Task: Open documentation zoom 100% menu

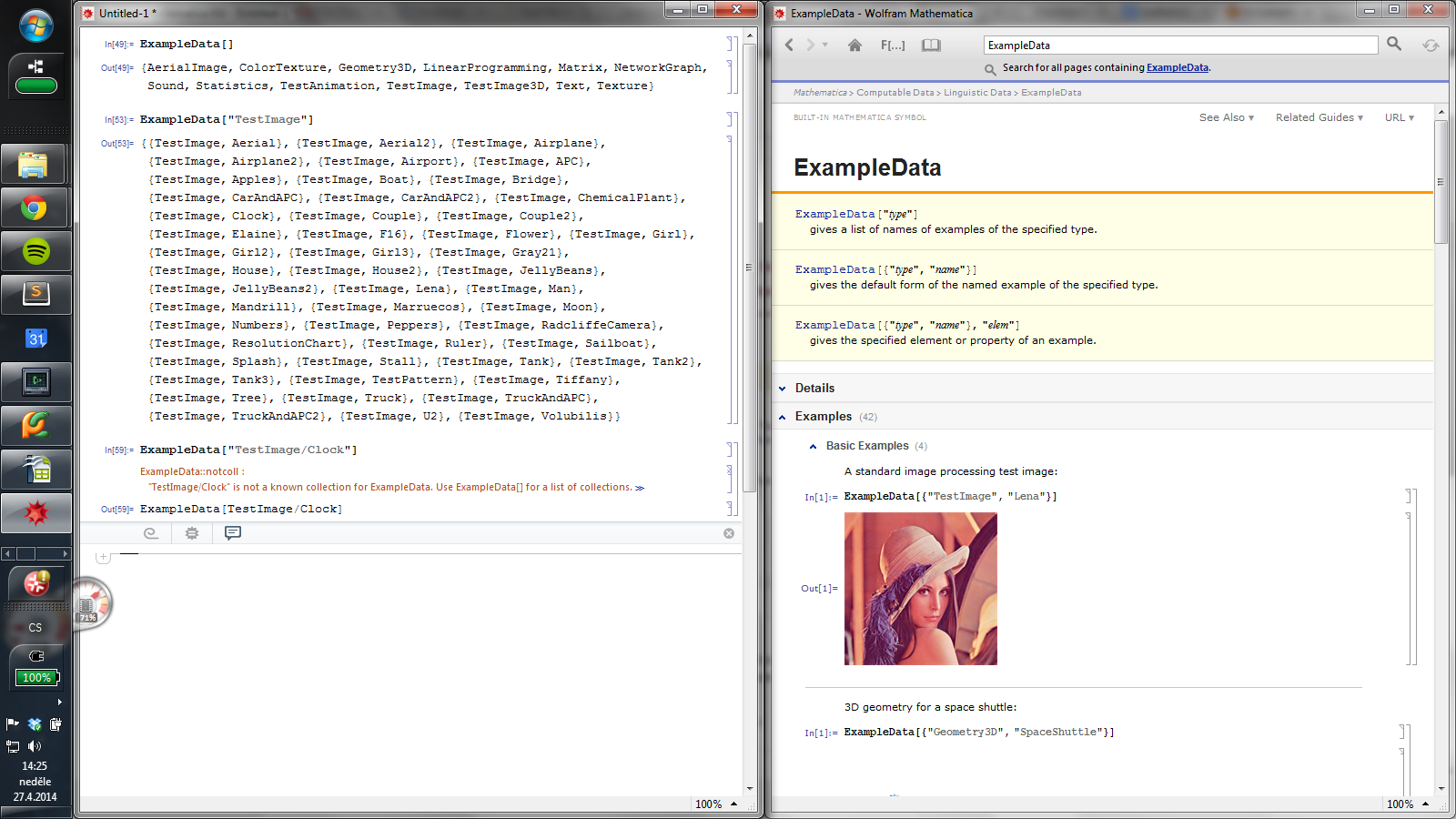Action: coord(1408,804)
